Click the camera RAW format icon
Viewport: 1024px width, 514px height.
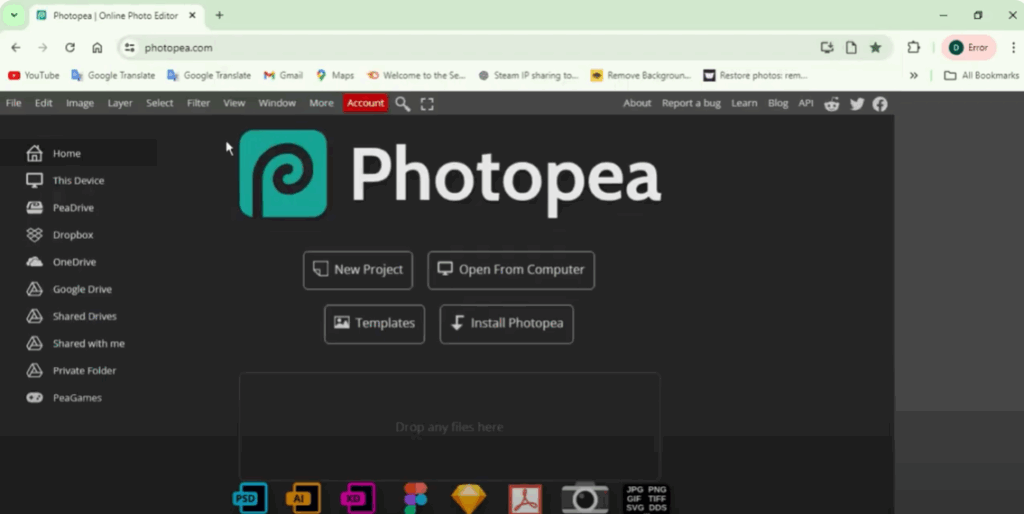(585, 498)
